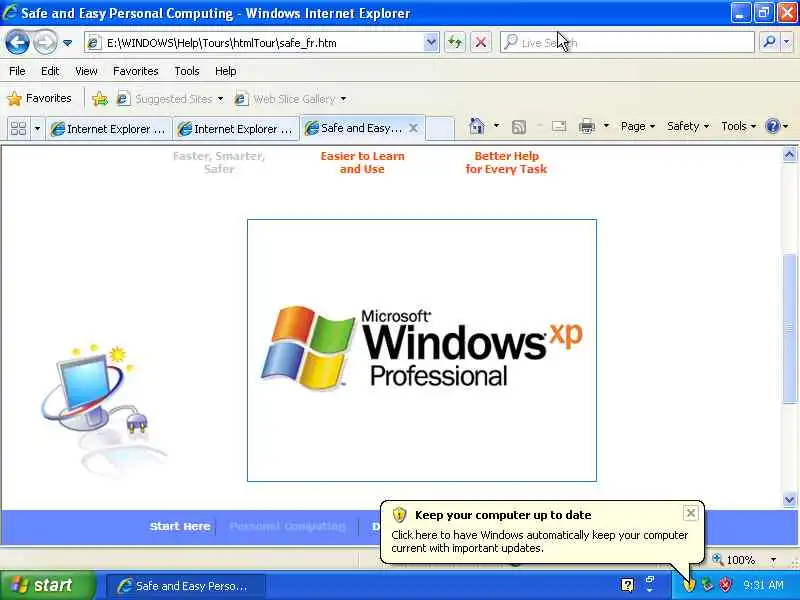
Task: Click the Personal Computing tour bar link
Action: 287,526
